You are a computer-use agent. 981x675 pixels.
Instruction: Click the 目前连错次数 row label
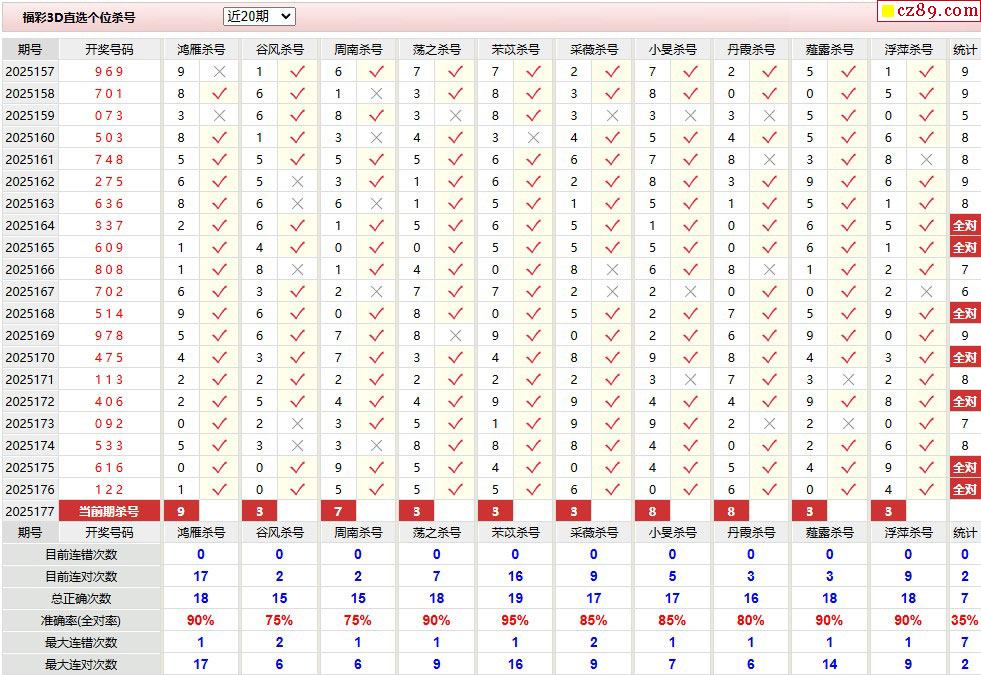point(81,555)
